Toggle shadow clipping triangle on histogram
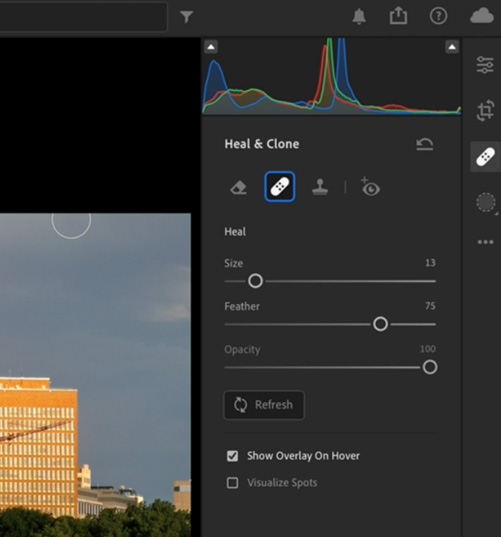Image resolution: width=501 pixels, height=537 pixels. tap(211, 47)
